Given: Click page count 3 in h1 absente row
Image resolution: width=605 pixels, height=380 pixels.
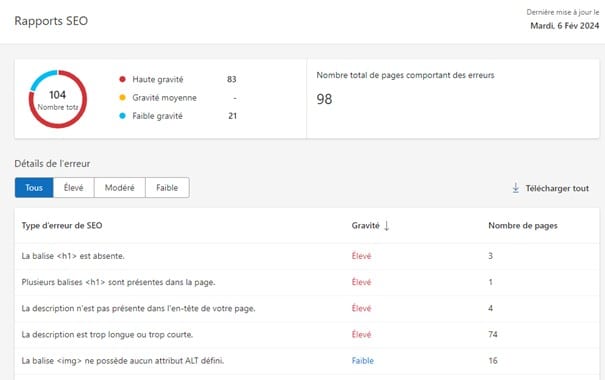Looking at the screenshot, I should pos(490,256).
